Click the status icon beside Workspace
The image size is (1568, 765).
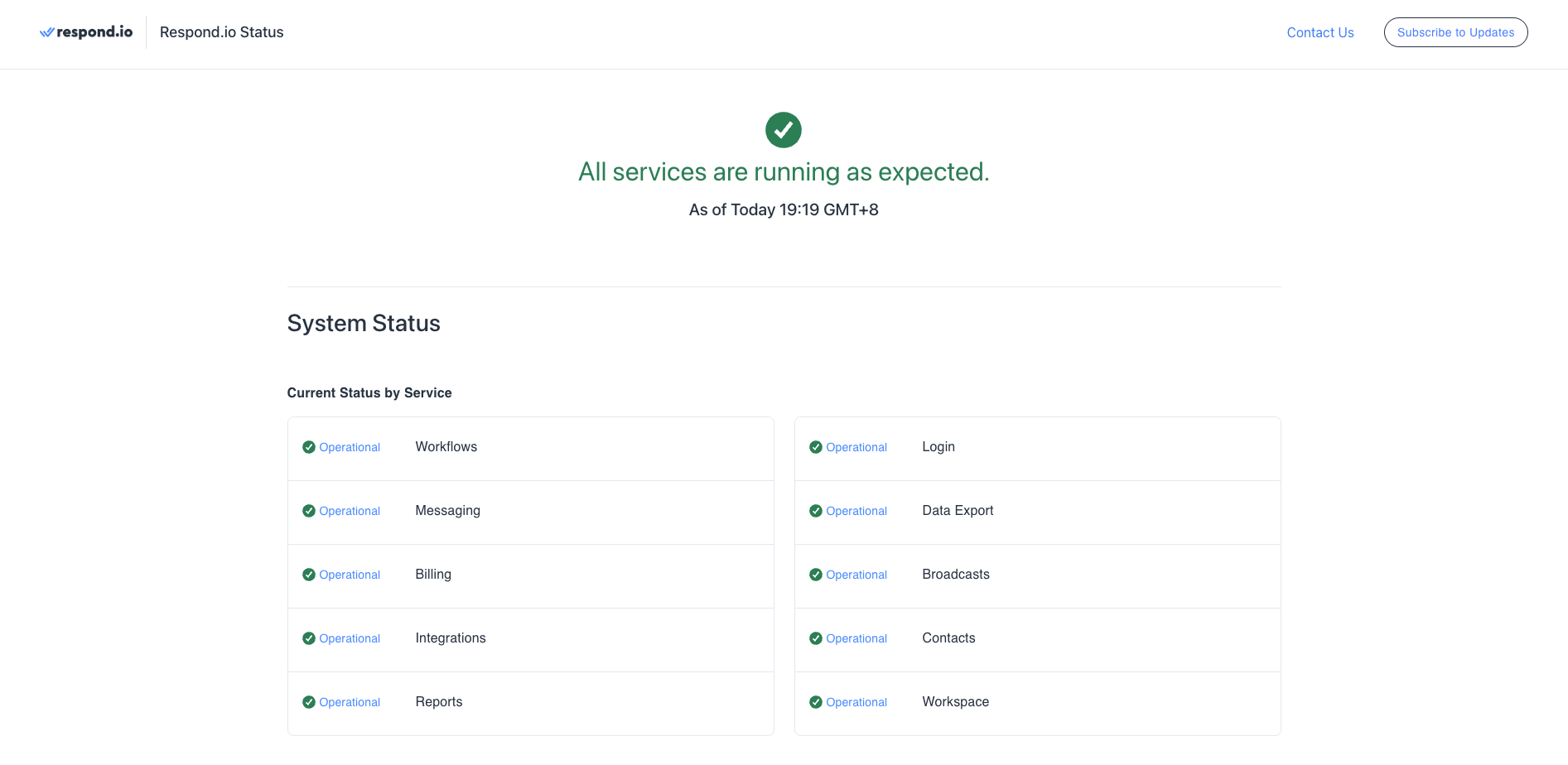tap(817, 702)
